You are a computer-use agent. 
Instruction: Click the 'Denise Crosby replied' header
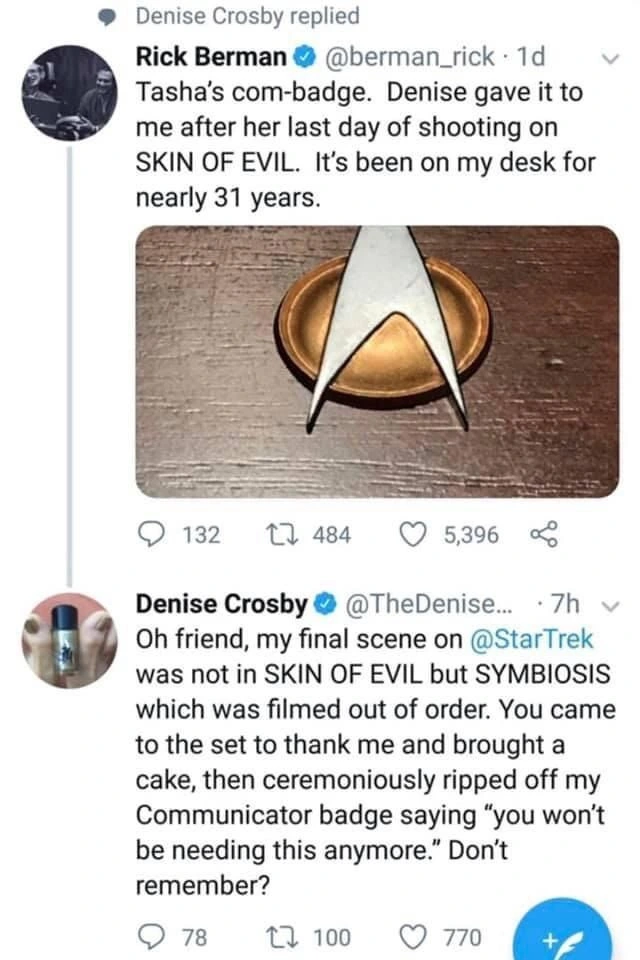pos(246,16)
